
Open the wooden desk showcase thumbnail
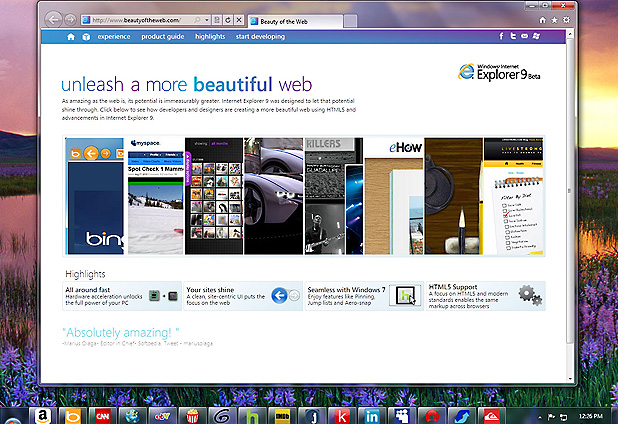tap(454, 196)
